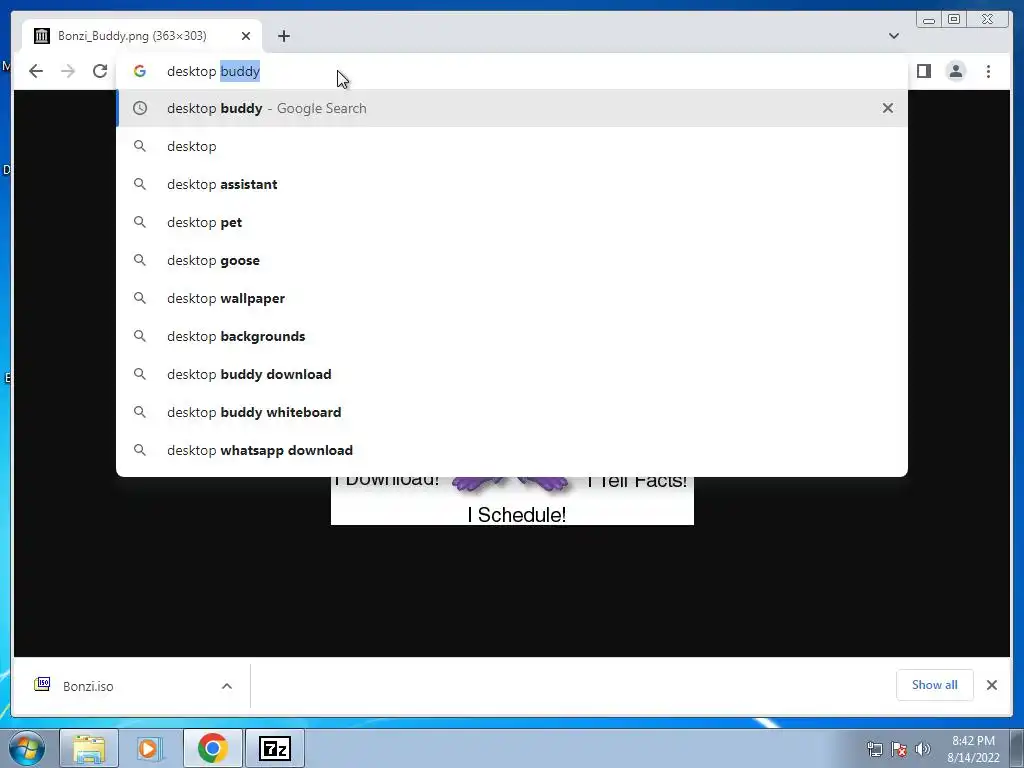This screenshot has height=768, width=1024.
Task: Reload the current page
Action: [100, 71]
